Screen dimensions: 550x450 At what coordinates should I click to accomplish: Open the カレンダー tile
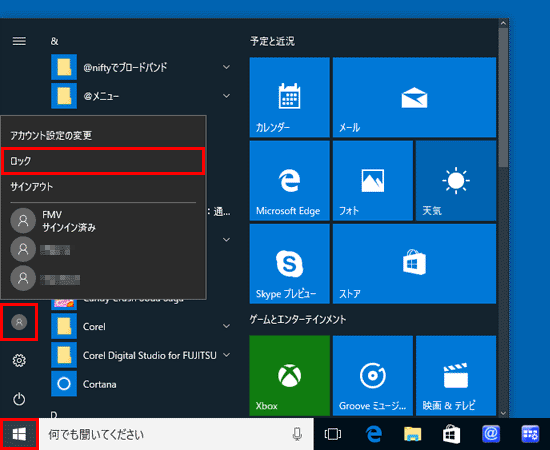(x=289, y=97)
